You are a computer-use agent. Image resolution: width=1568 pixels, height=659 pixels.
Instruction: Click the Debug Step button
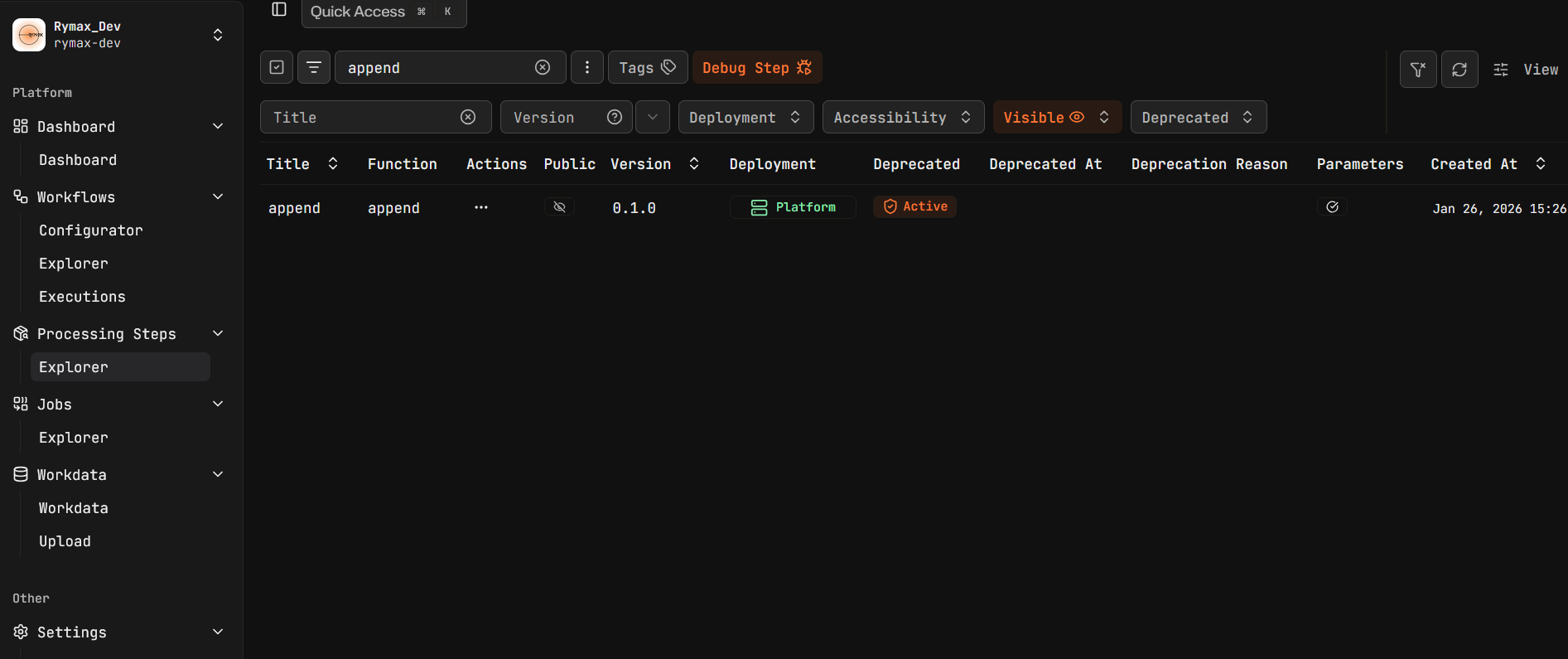[x=756, y=67]
